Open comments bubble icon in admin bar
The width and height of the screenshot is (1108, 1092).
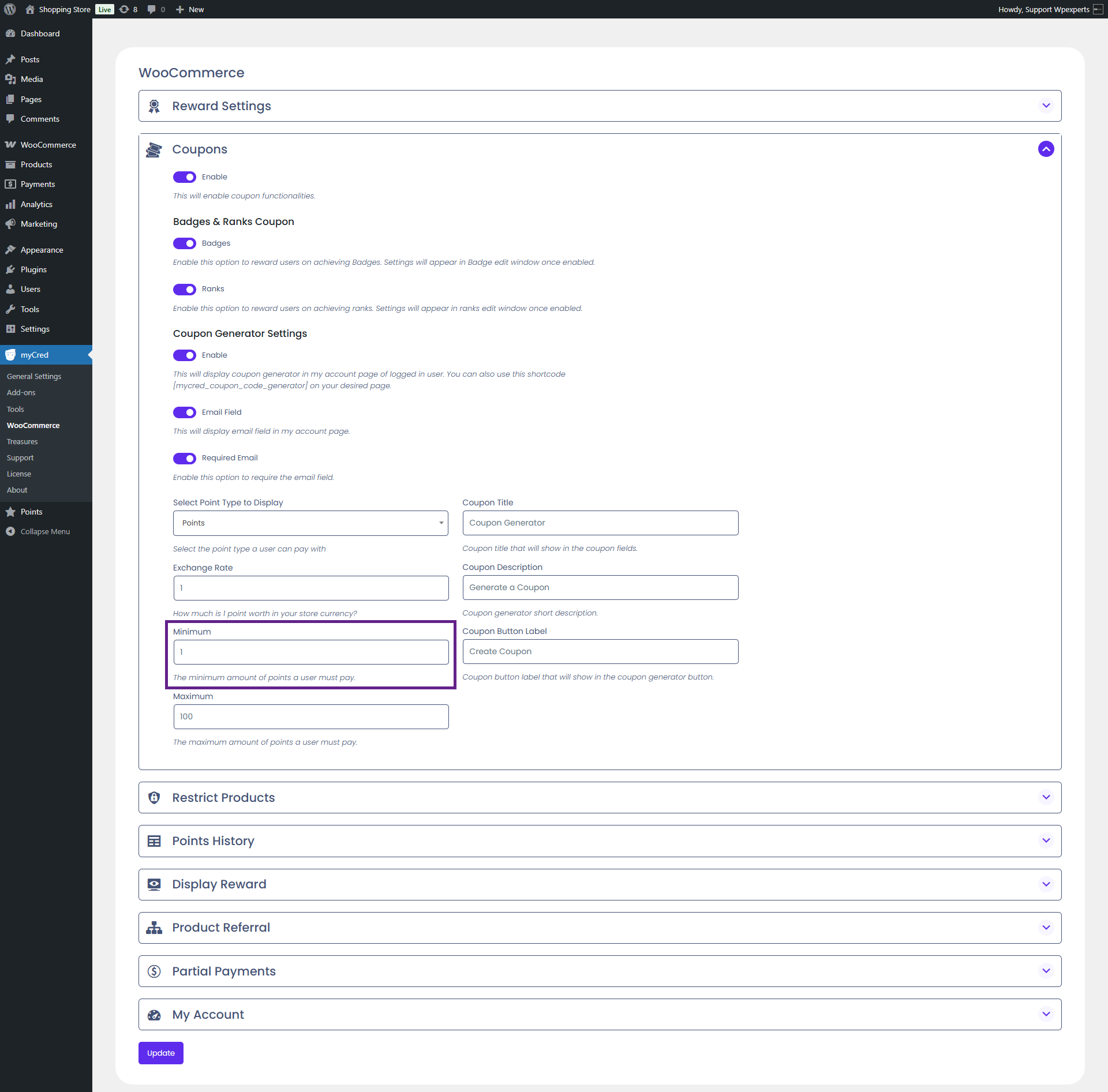pyautogui.click(x=151, y=9)
